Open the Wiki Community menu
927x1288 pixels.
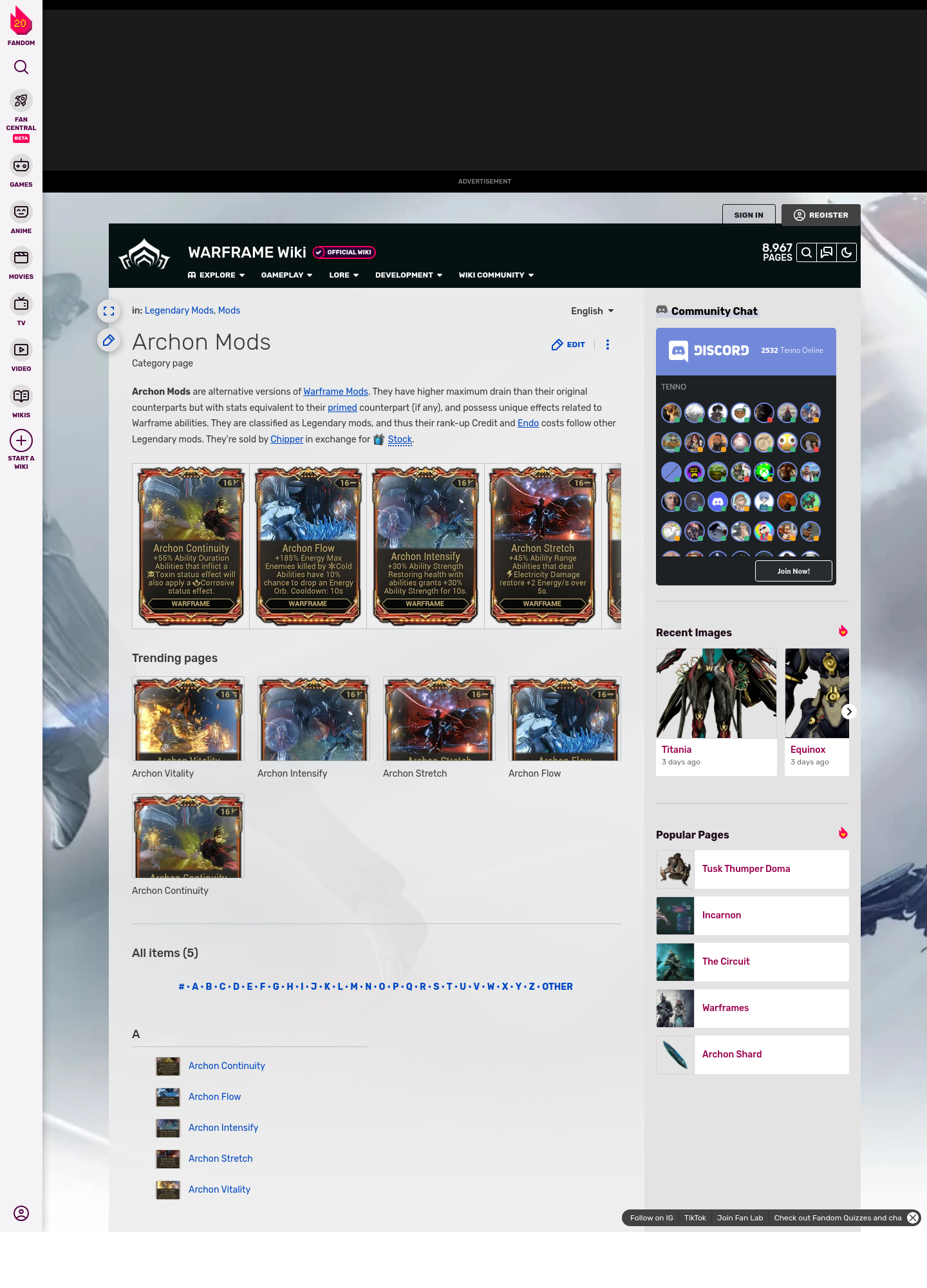pos(496,275)
